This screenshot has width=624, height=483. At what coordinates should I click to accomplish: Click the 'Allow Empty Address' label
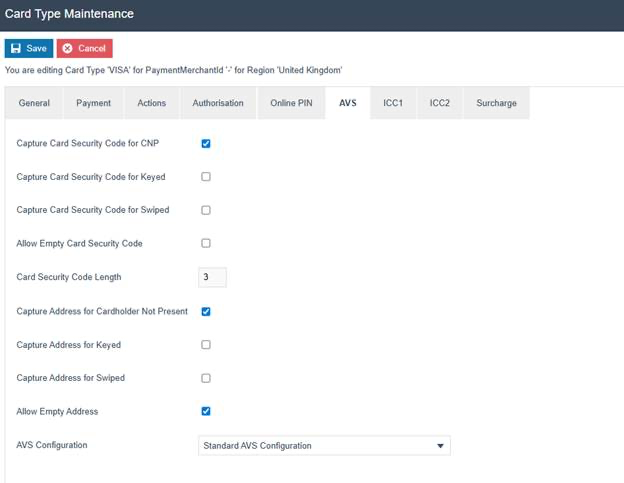pyautogui.click(x=57, y=411)
